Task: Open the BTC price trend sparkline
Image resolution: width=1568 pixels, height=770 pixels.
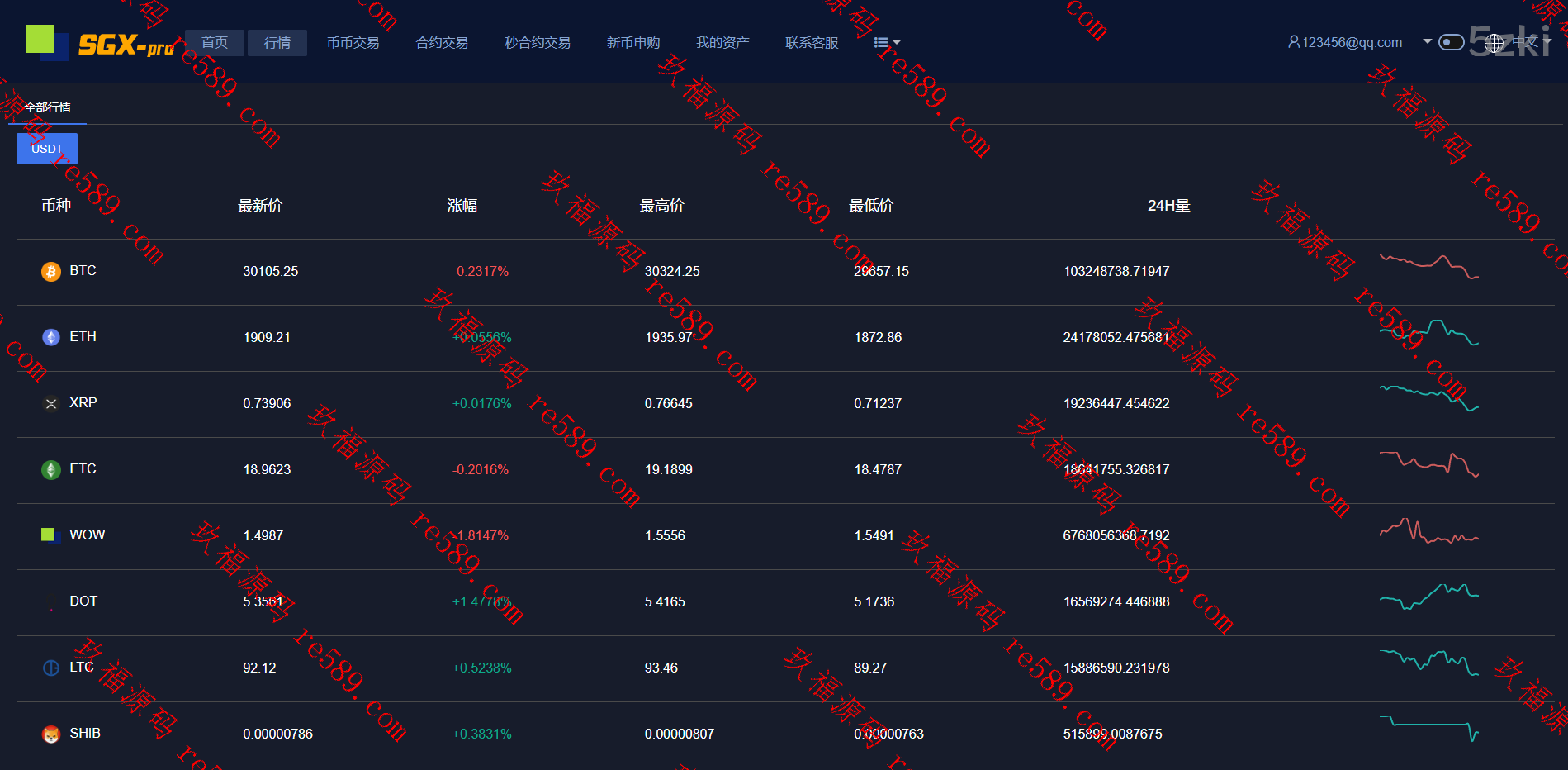Action: (1429, 267)
